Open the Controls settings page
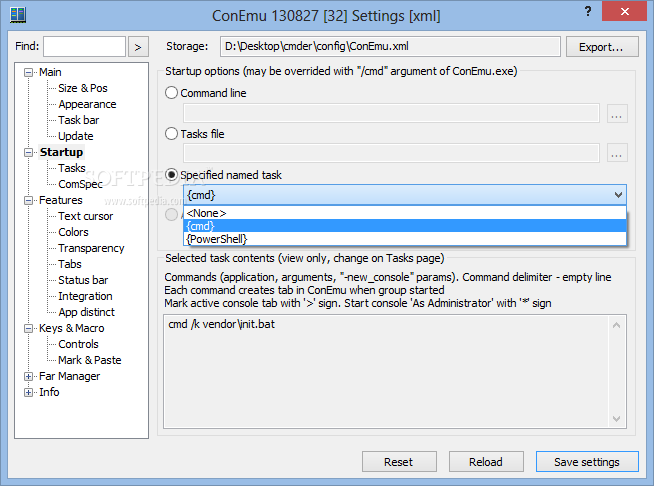 click(78, 344)
